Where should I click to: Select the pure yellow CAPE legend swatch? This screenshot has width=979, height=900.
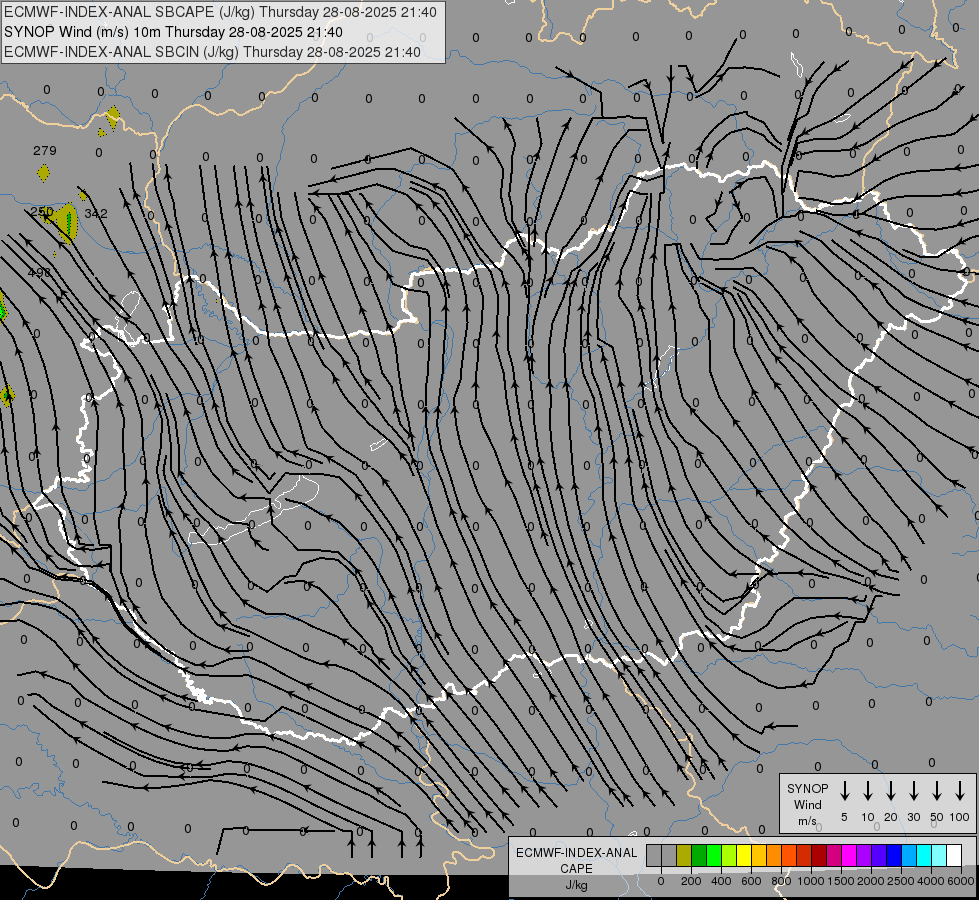(x=744, y=855)
